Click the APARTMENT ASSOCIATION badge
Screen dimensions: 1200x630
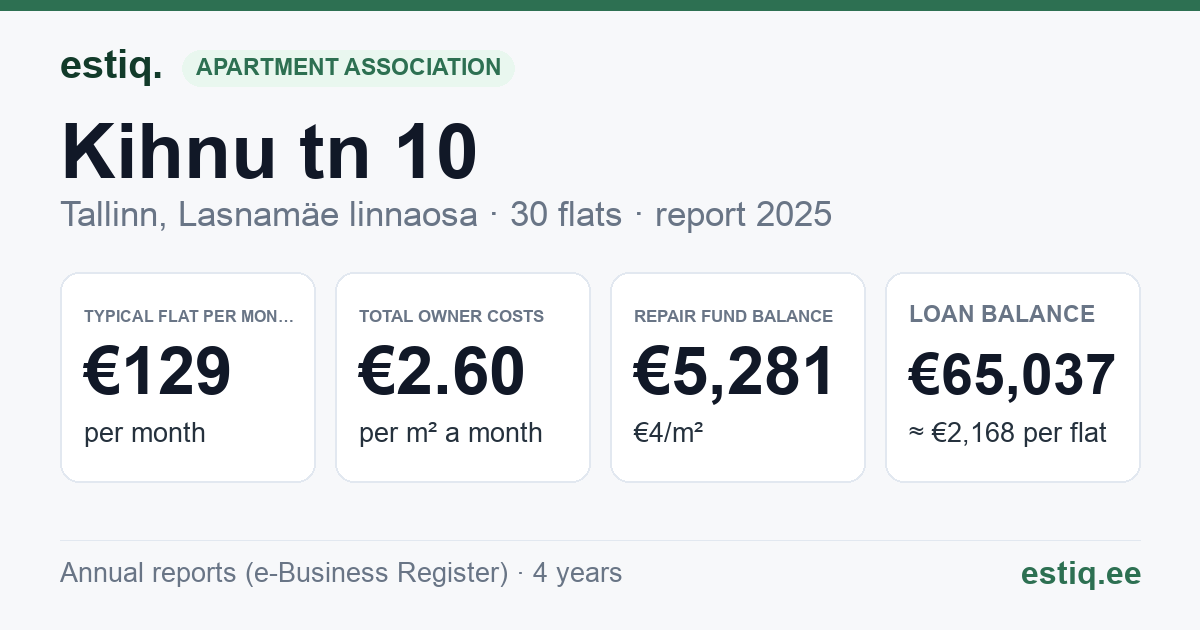(348, 68)
